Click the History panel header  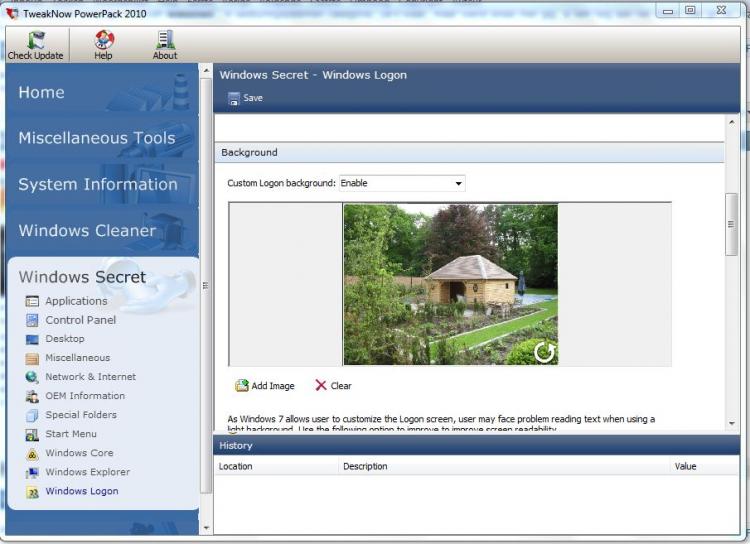pyautogui.click(x=476, y=446)
